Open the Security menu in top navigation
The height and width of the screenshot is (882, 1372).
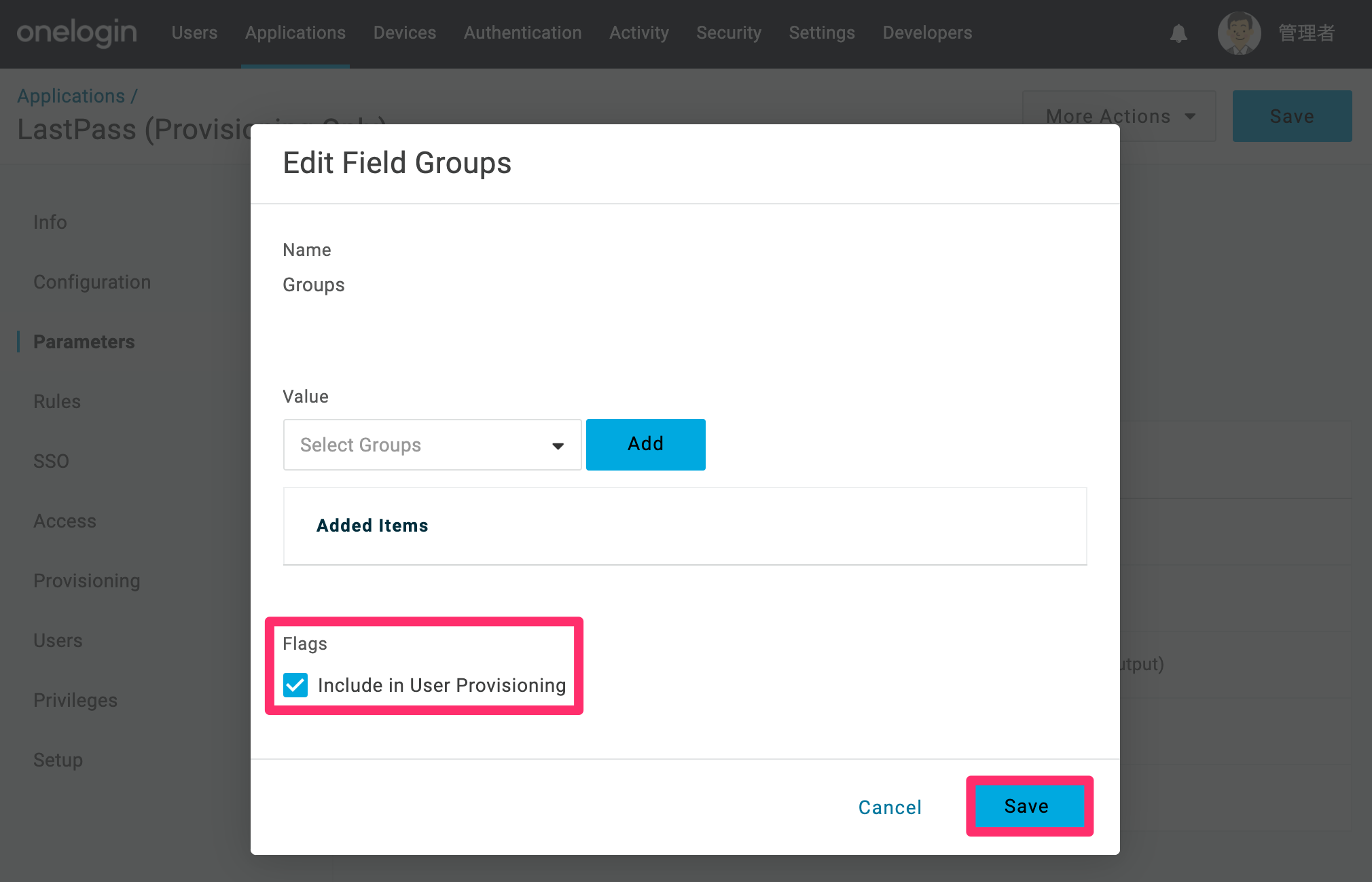[x=728, y=33]
